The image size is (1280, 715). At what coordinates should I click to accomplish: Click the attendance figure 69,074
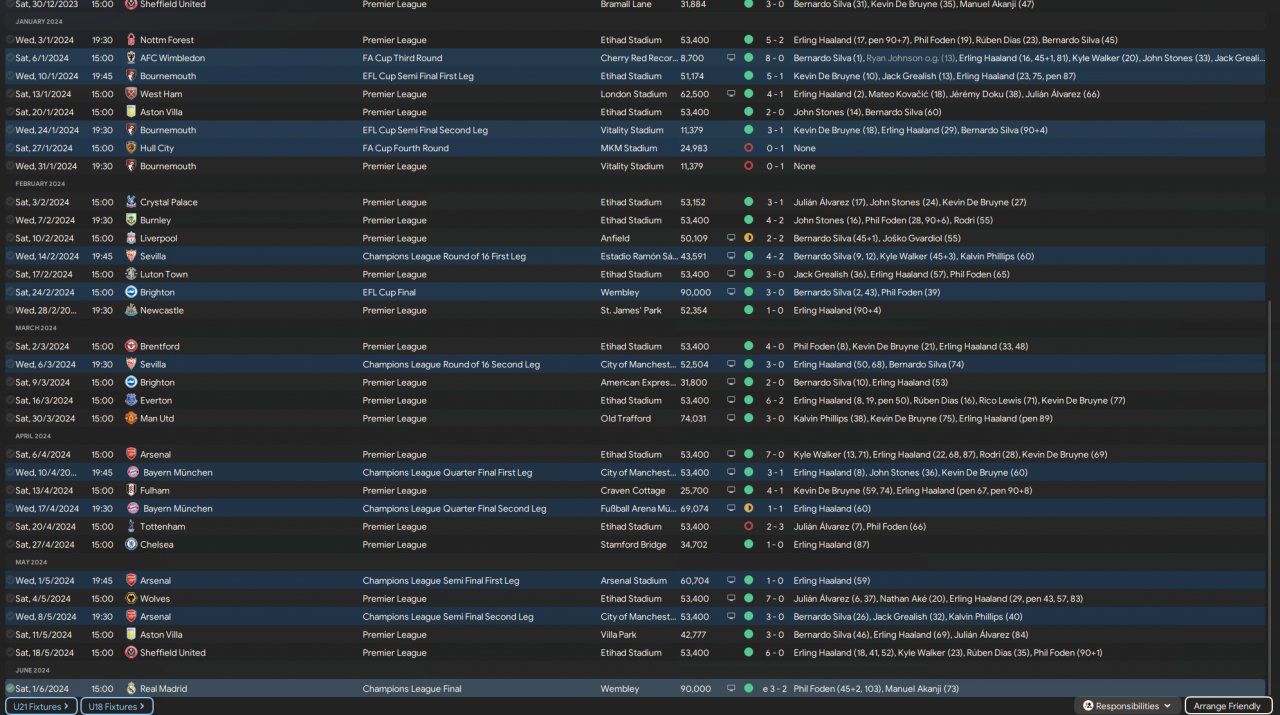693,508
